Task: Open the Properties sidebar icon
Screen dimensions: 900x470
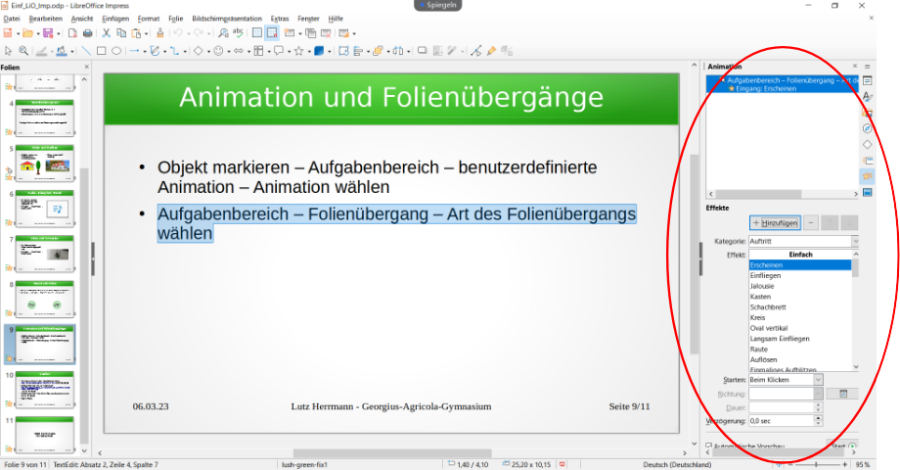Action: pos(867,80)
